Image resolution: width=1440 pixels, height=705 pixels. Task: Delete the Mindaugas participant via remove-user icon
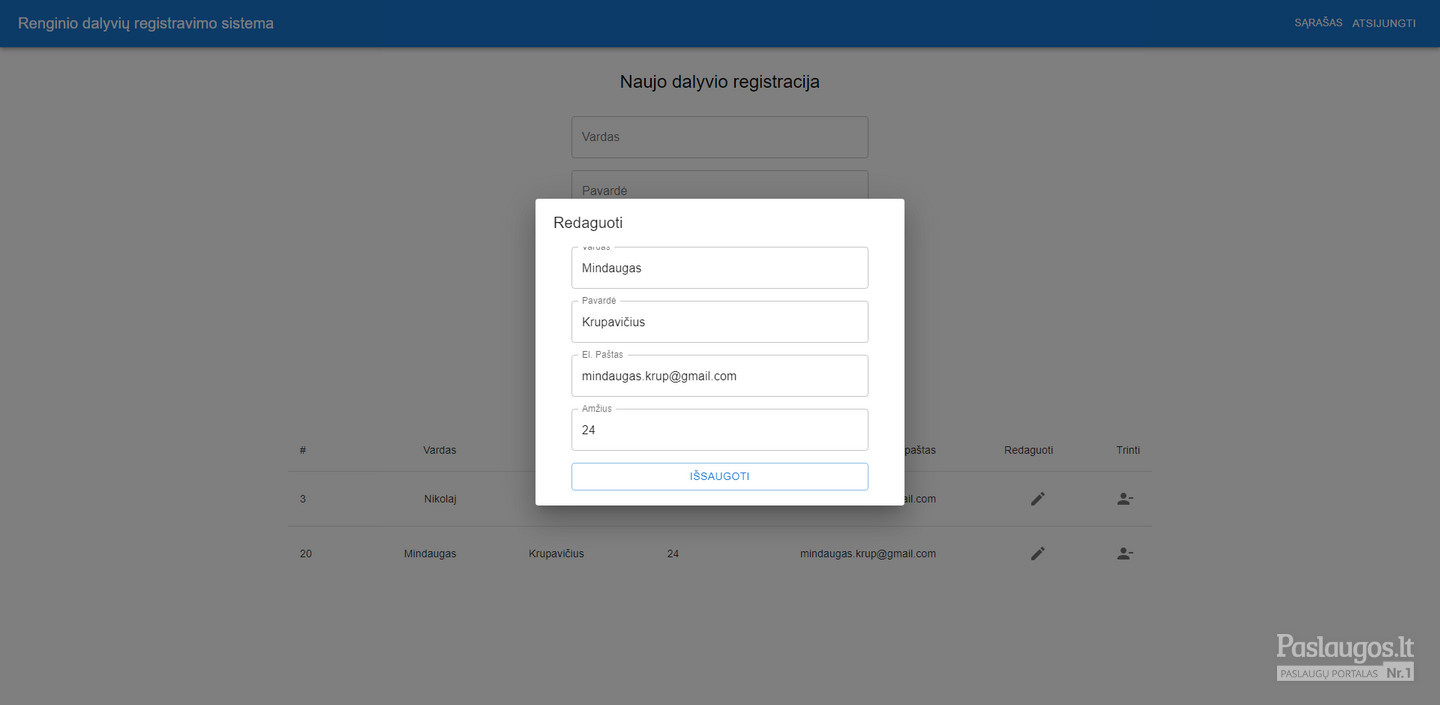pyautogui.click(x=1125, y=553)
